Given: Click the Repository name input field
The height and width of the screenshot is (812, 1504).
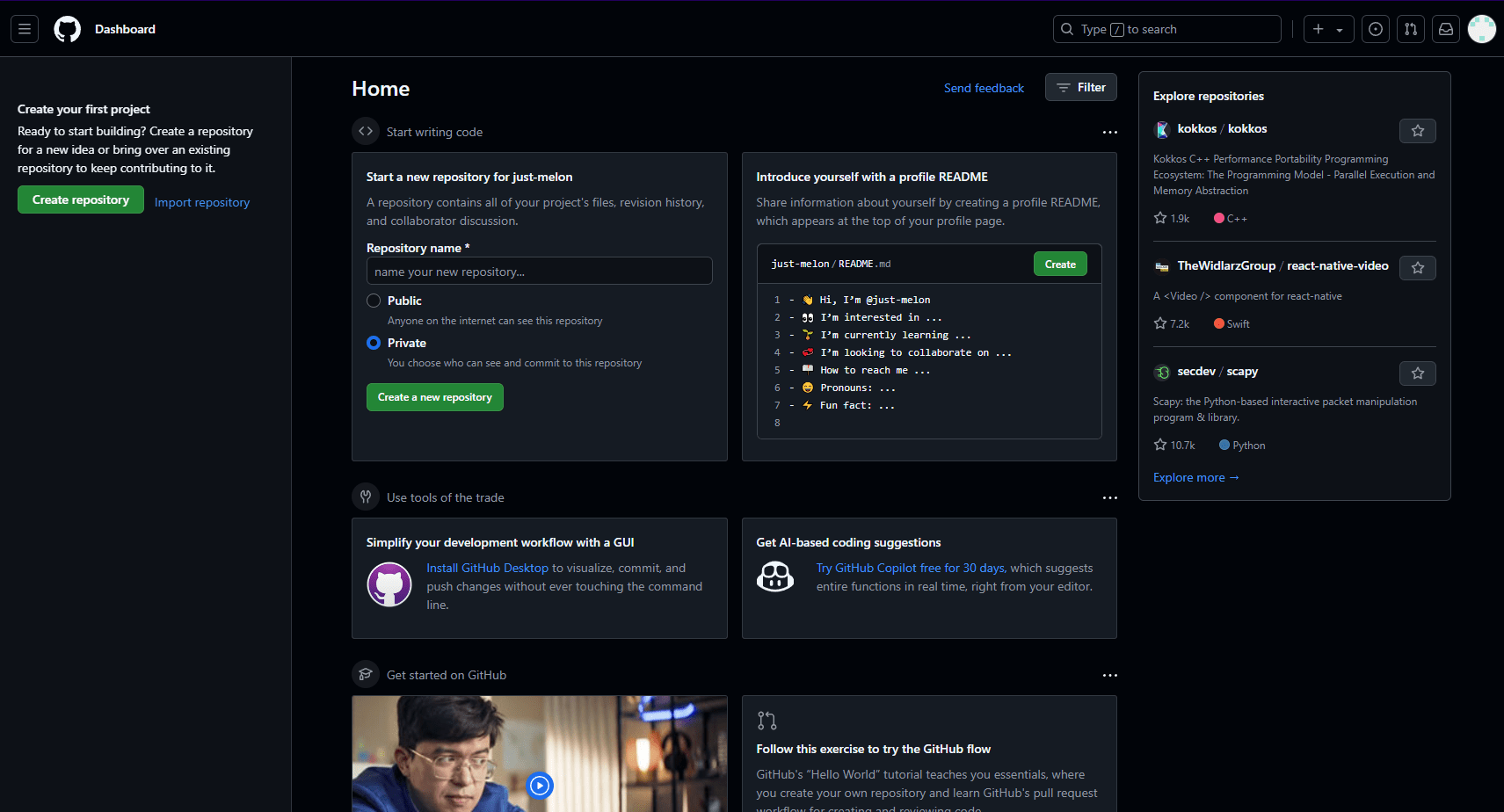Looking at the screenshot, I should [x=540, y=271].
